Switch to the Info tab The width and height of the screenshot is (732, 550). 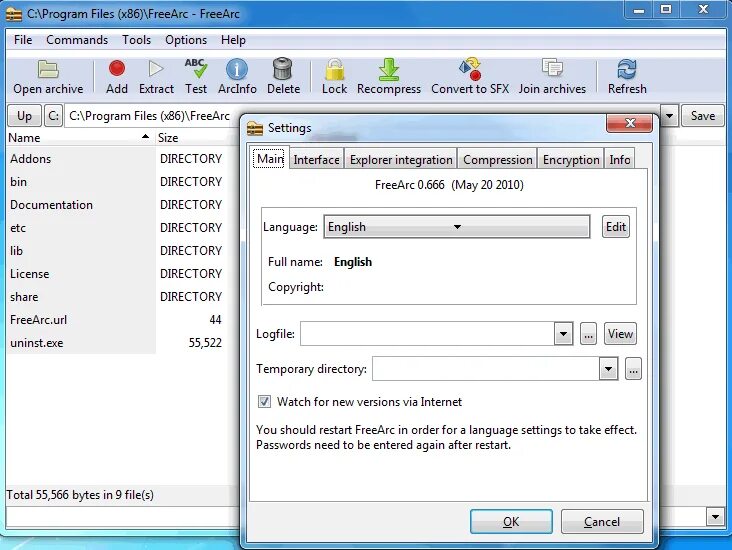coord(619,160)
